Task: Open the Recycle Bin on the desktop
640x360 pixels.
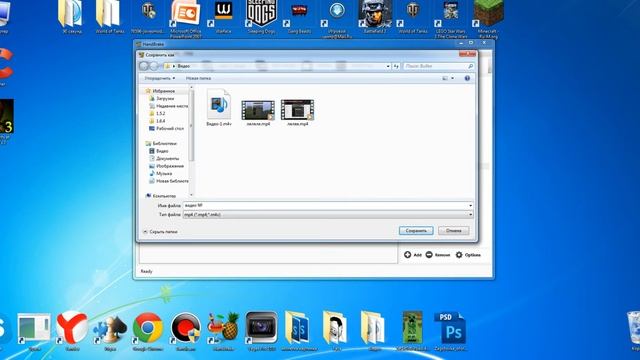Action: (633, 331)
